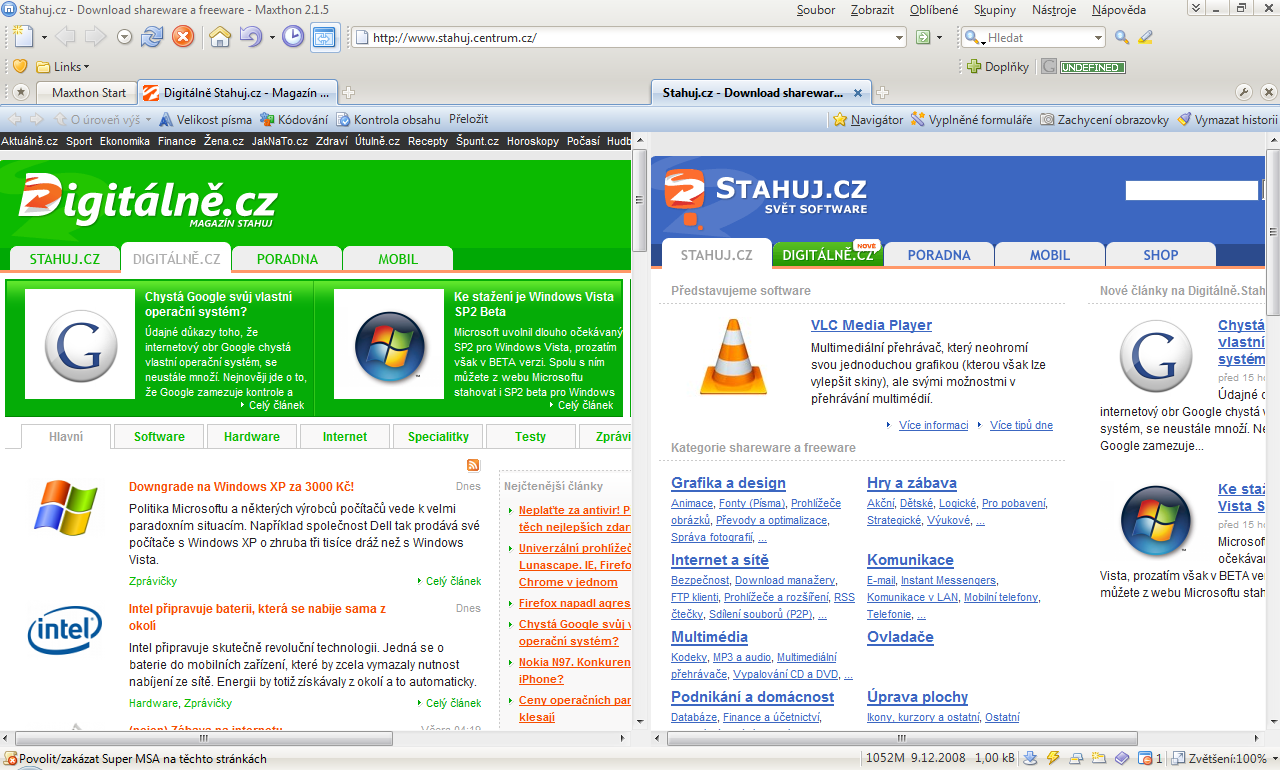The height and width of the screenshot is (770, 1280).
Task: Select Software tab on Digitálně.cz page
Action: coord(159,437)
